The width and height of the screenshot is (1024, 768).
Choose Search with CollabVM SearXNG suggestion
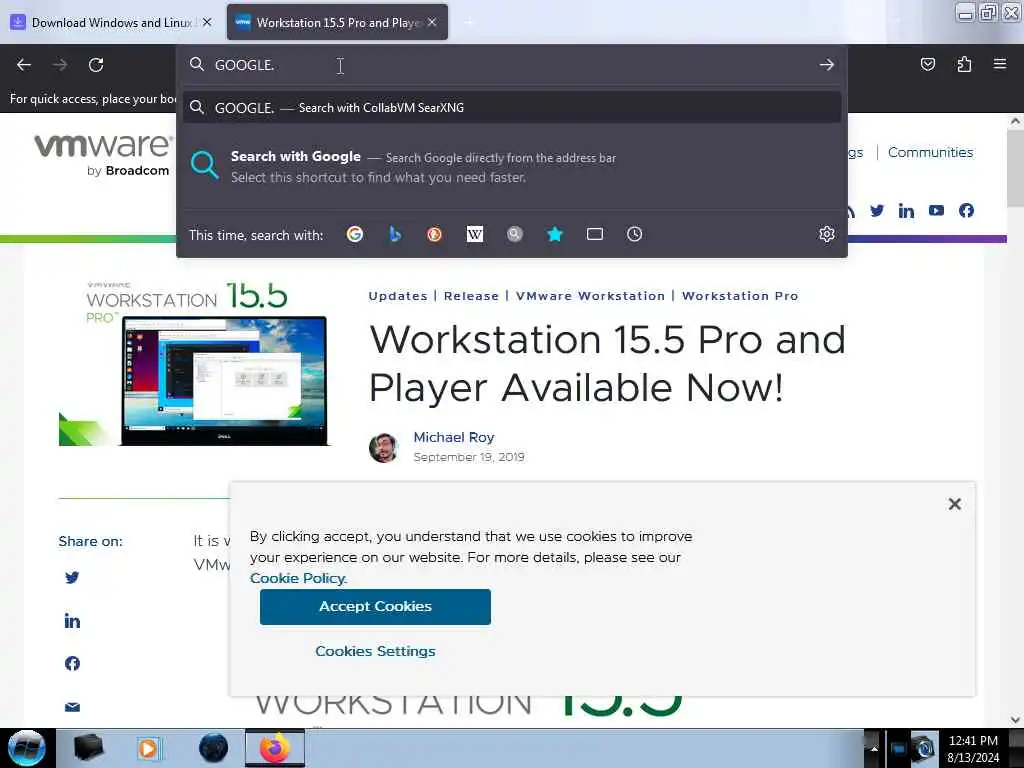pyautogui.click(x=512, y=108)
